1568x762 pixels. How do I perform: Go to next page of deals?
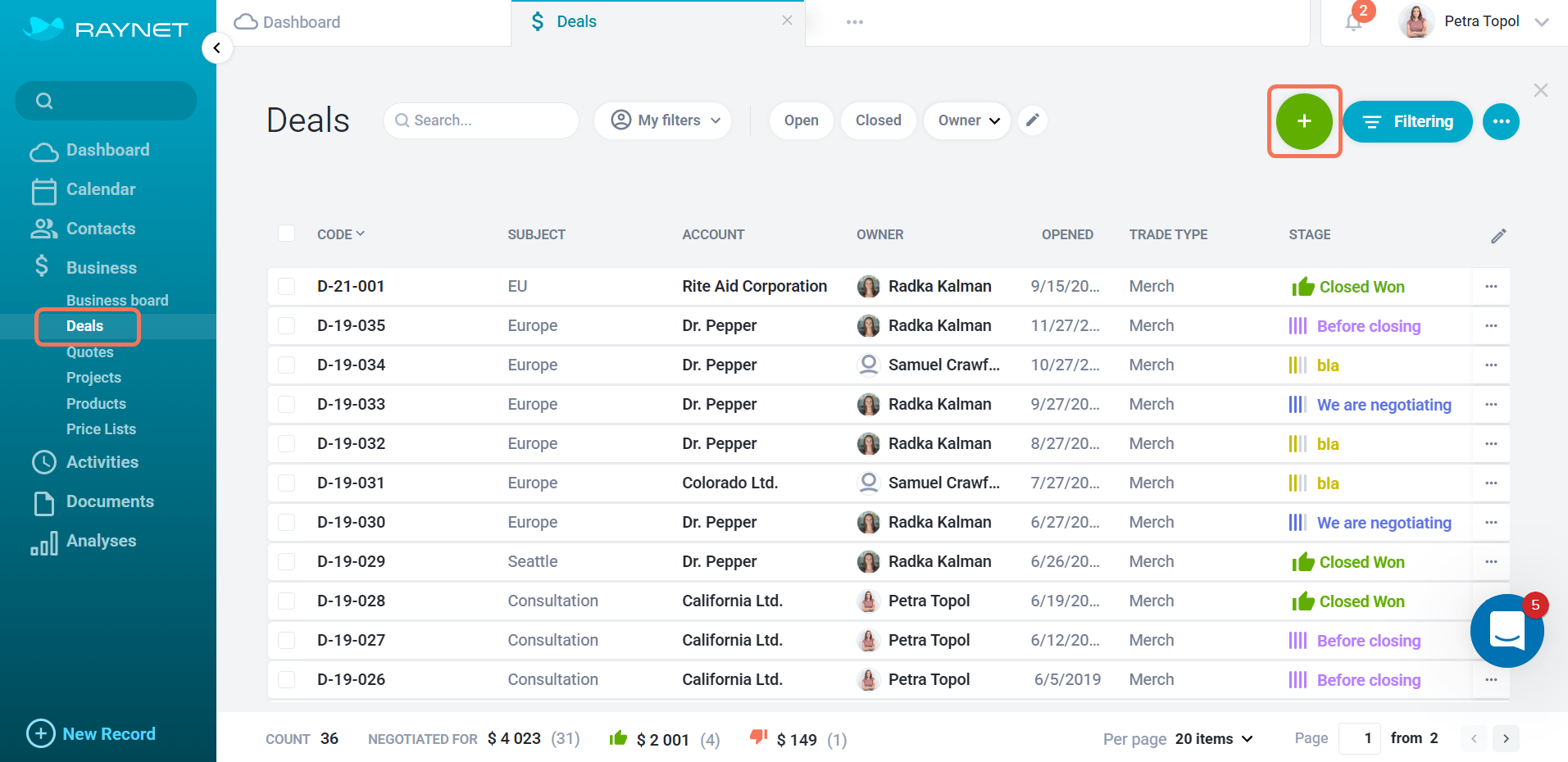[x=1507, y=738]
